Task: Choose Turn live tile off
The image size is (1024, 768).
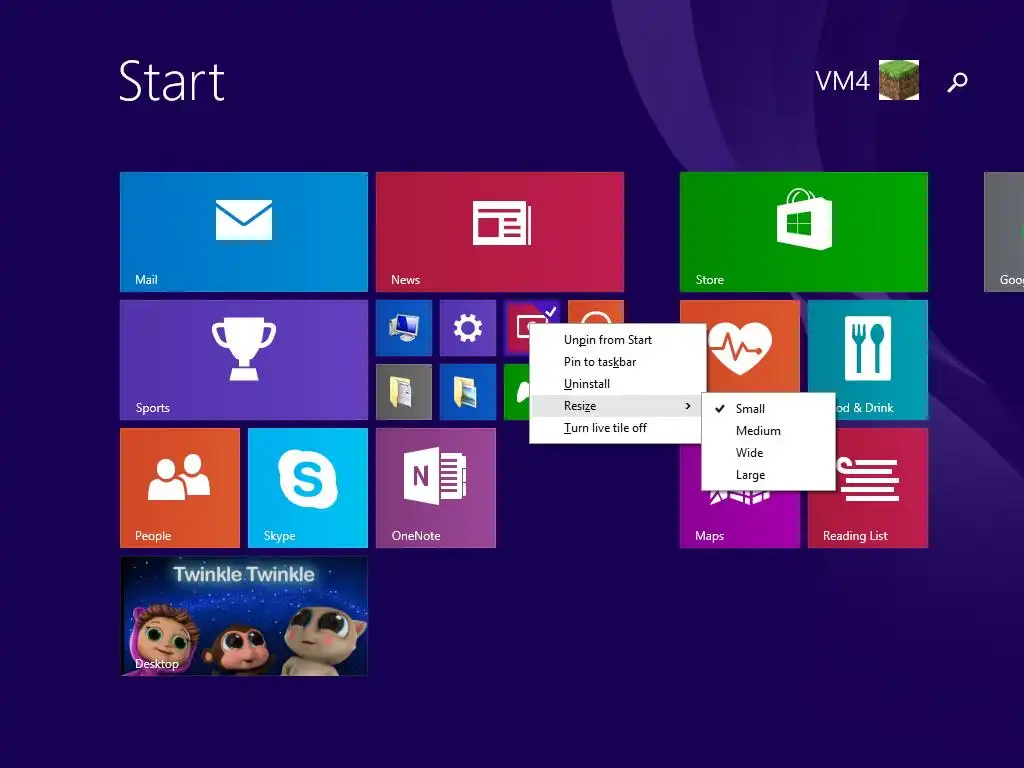Action: coord(618,428)
